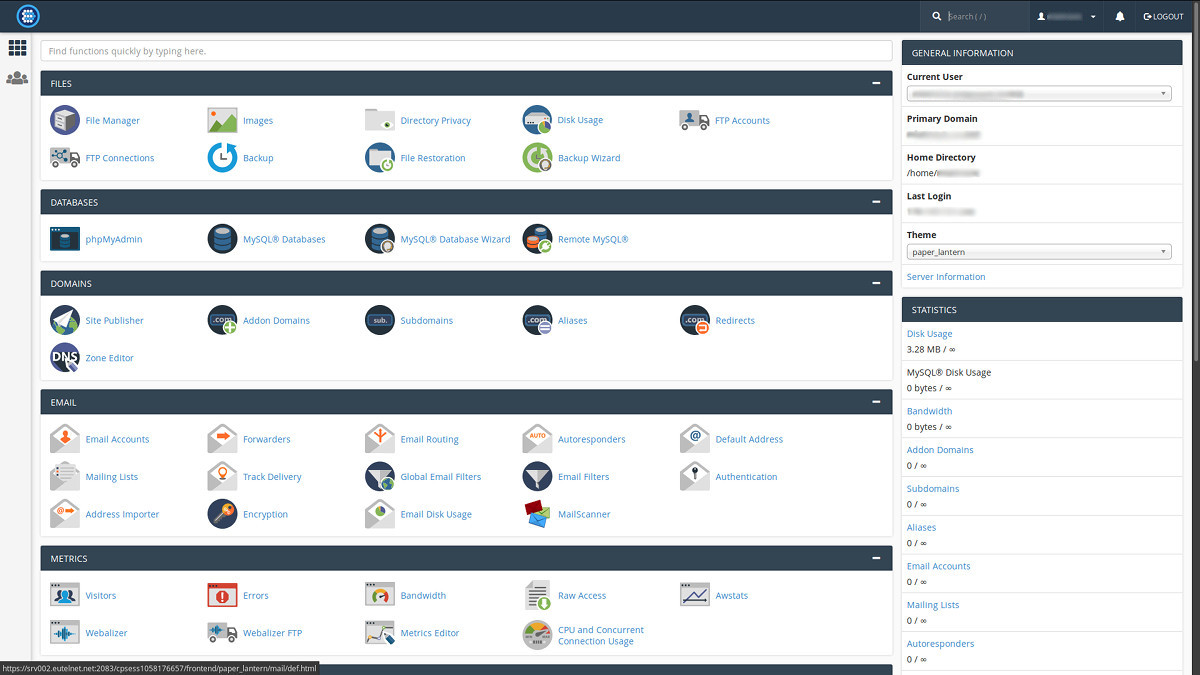This screenshot has height=675, width=1200.
Task: Click the Authentication icon
Action: (694, 477)
